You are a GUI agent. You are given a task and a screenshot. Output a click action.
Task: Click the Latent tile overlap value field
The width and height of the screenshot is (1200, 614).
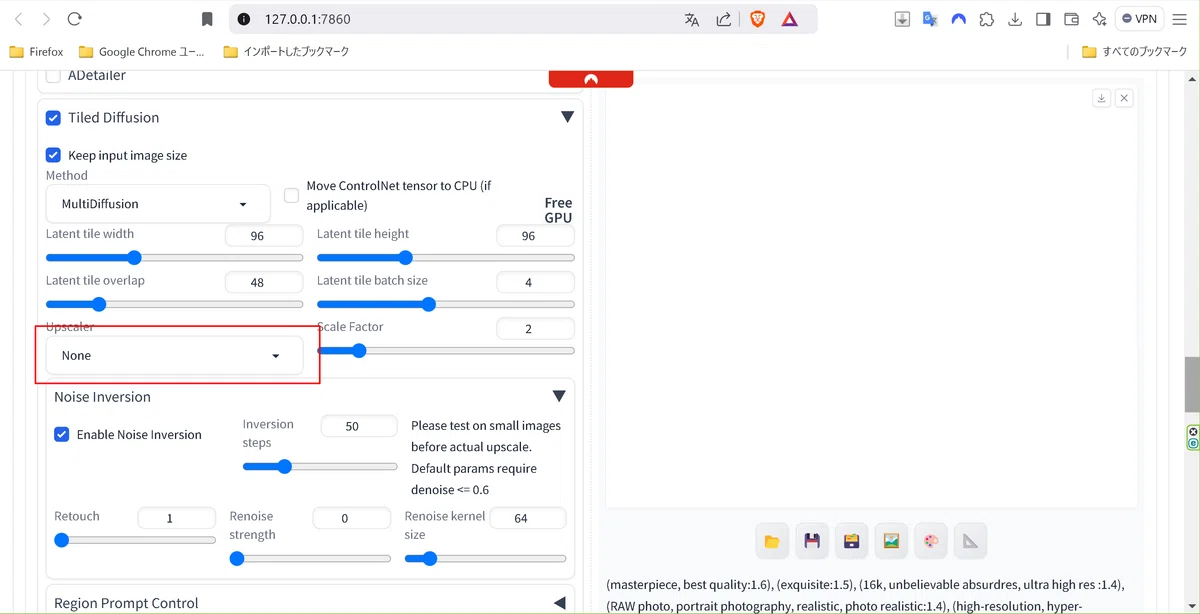pos(264,282)
